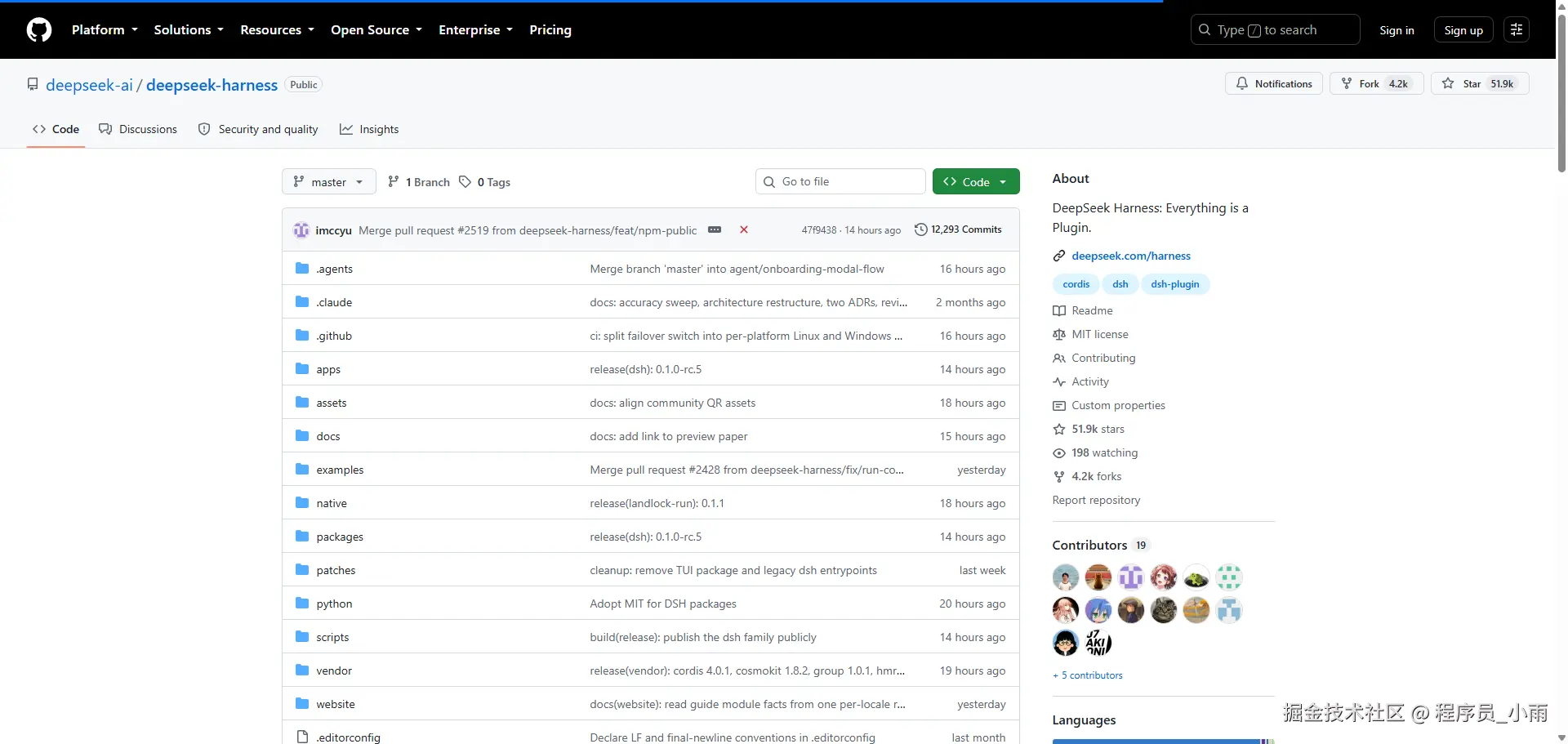Switch to the Code tab
Image resolution: width=1568 pixels, height=744 pixels.
(x=56, y=129)
